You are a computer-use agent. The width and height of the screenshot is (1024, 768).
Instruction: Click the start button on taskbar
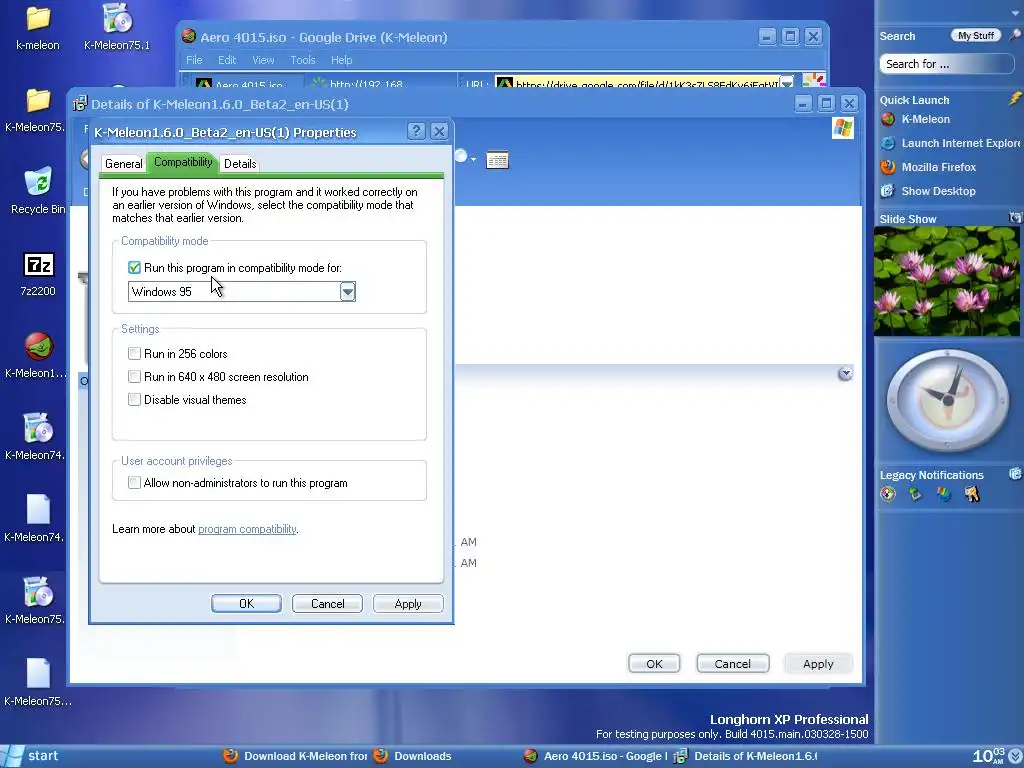click(31, 756)
